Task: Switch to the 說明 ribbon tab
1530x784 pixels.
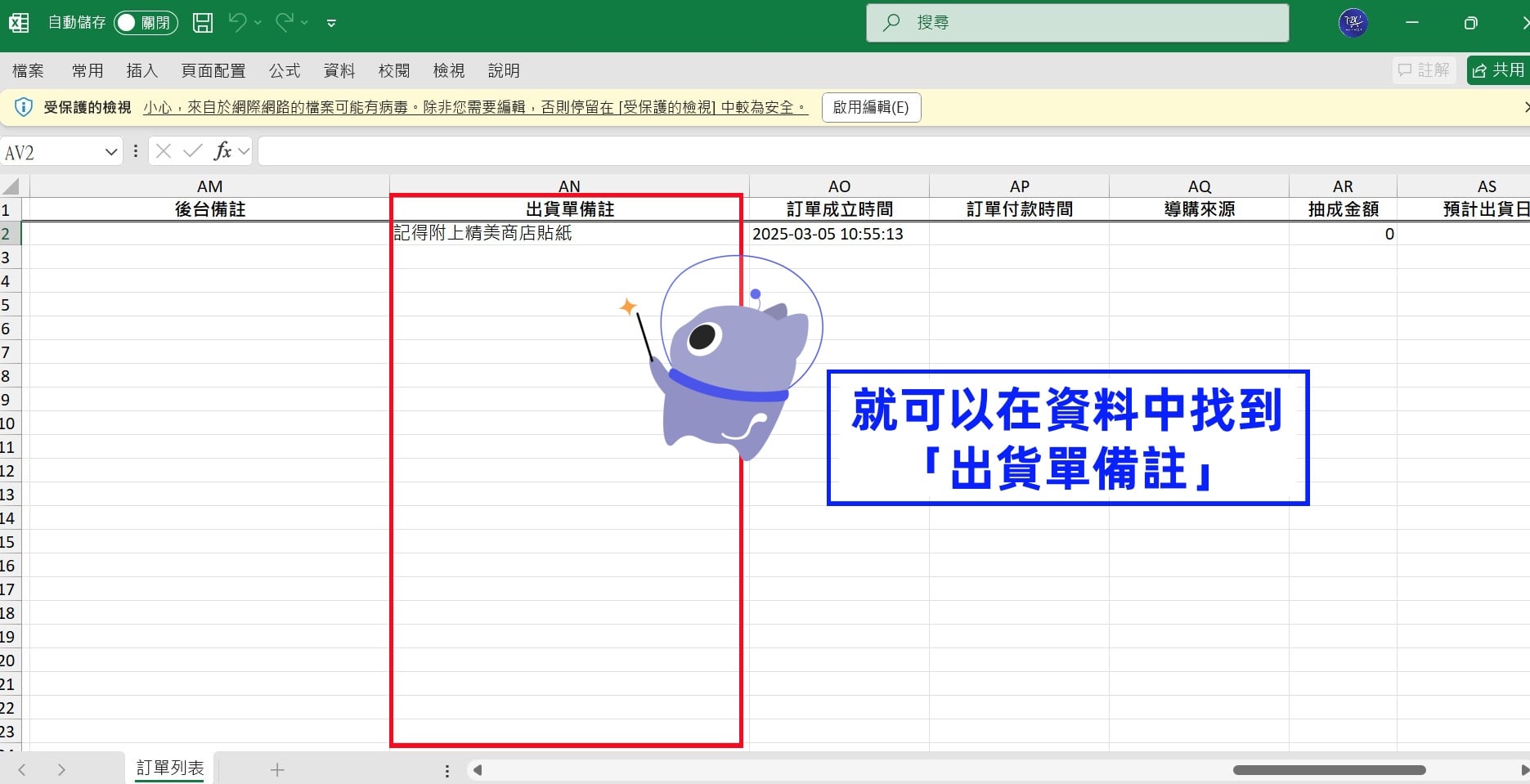Action: (x=504, y=71)
